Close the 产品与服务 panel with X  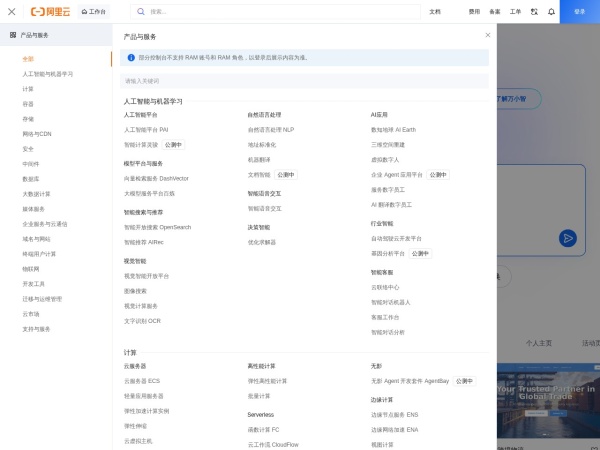click(x=488, y=35)
